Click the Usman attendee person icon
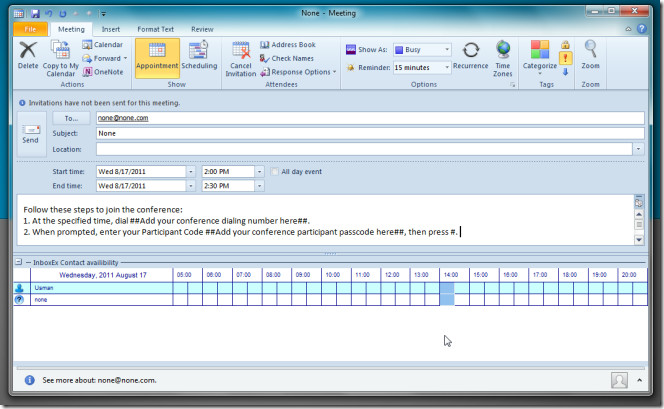This screenshot has height=409, width=664. (x=19, y=288)
